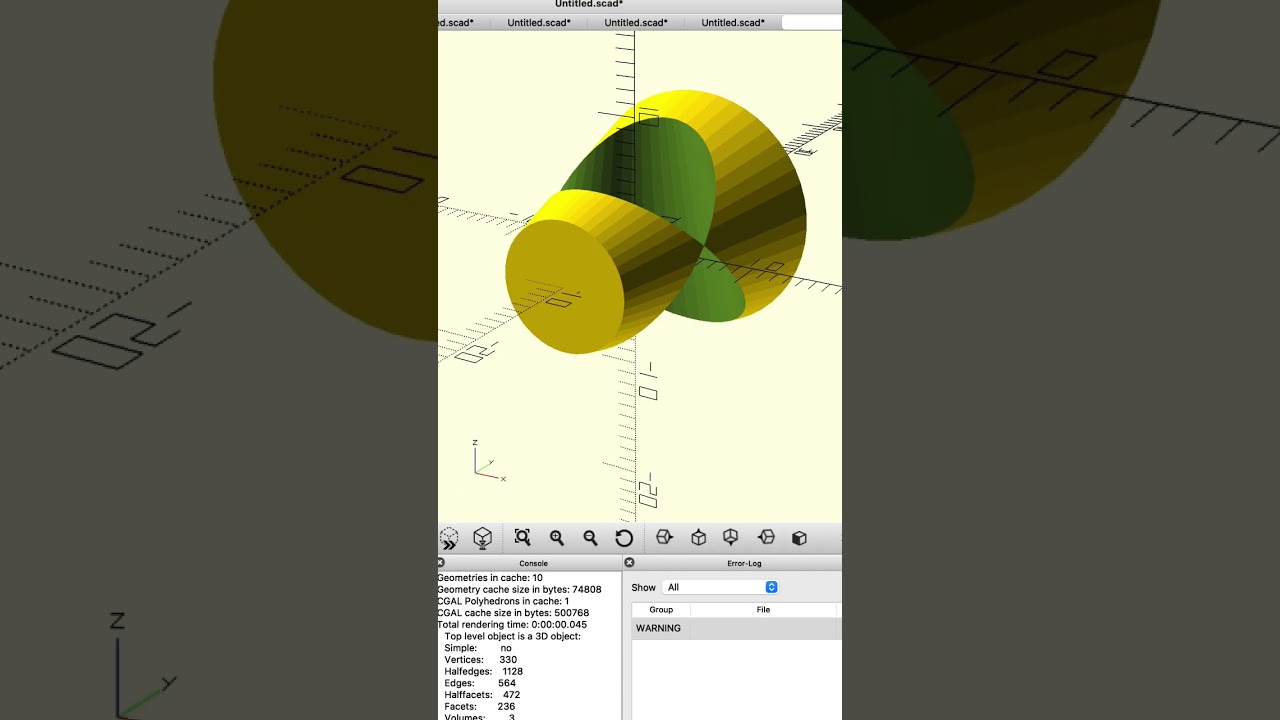Image resolution: width=1280 pixels, height=720 pixels.
Task: Run Preview with the double-arrow cube icon
Action: (x=449, y=538)
